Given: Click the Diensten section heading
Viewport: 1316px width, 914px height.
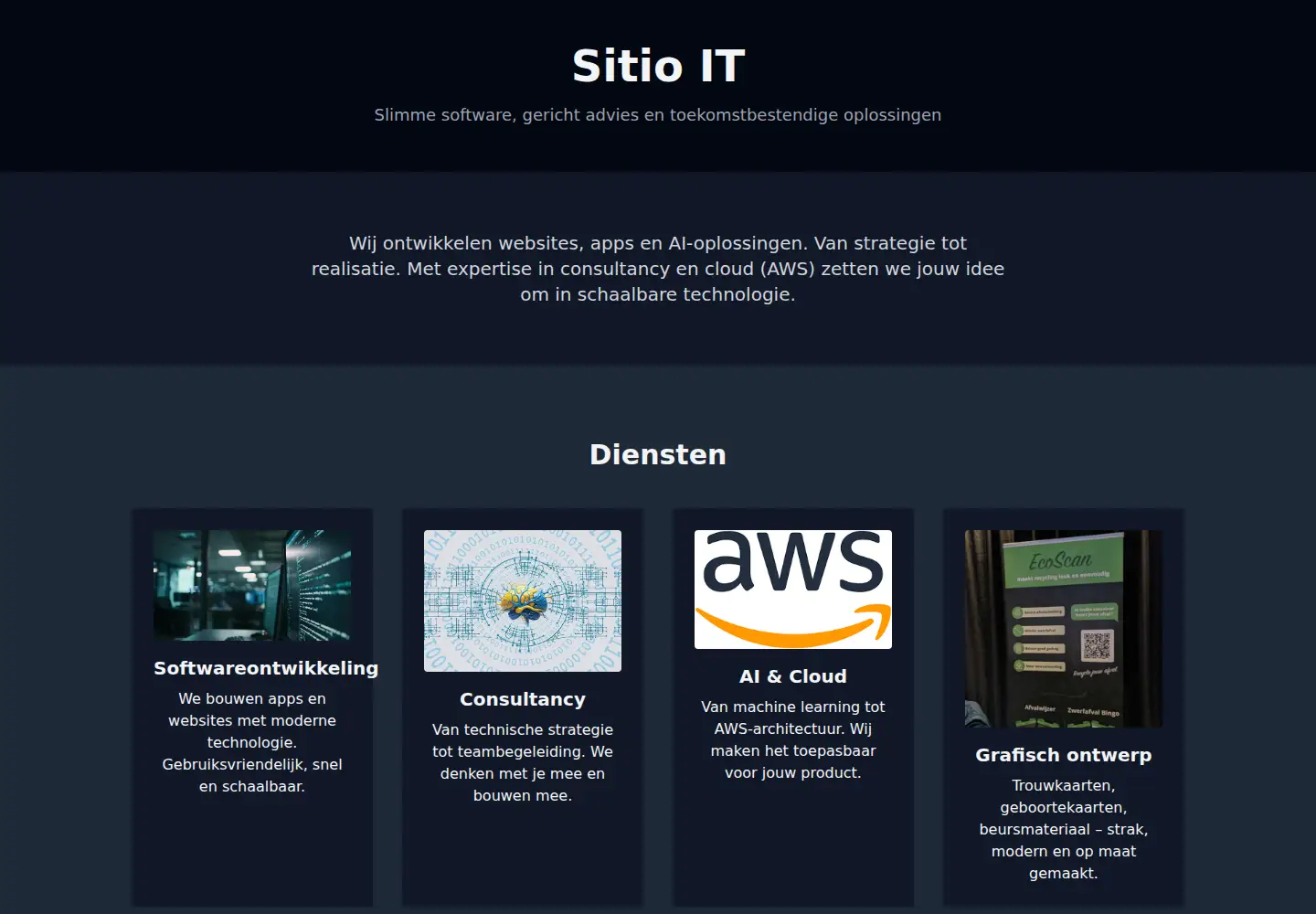Looking at the screenshot, I should [x=658, y=454].
